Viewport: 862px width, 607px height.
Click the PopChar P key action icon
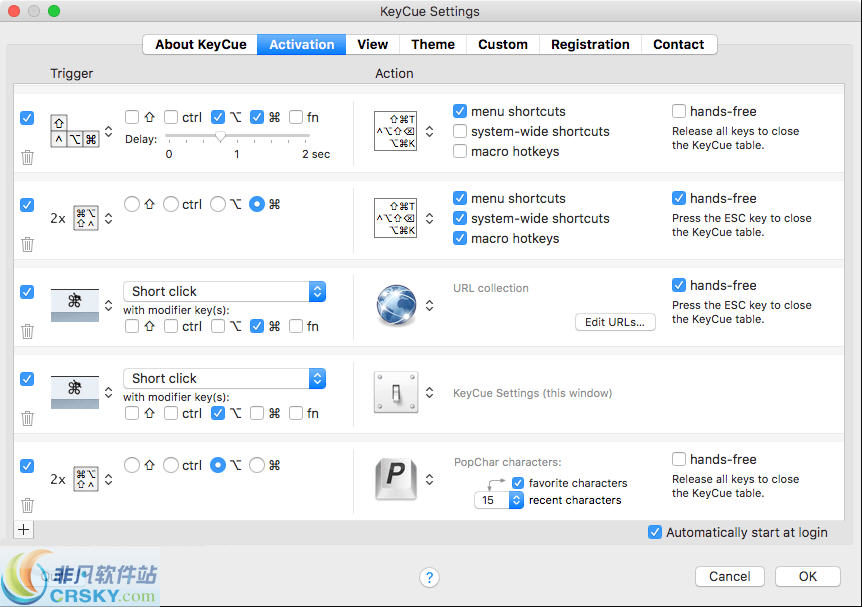coord(396,479)
